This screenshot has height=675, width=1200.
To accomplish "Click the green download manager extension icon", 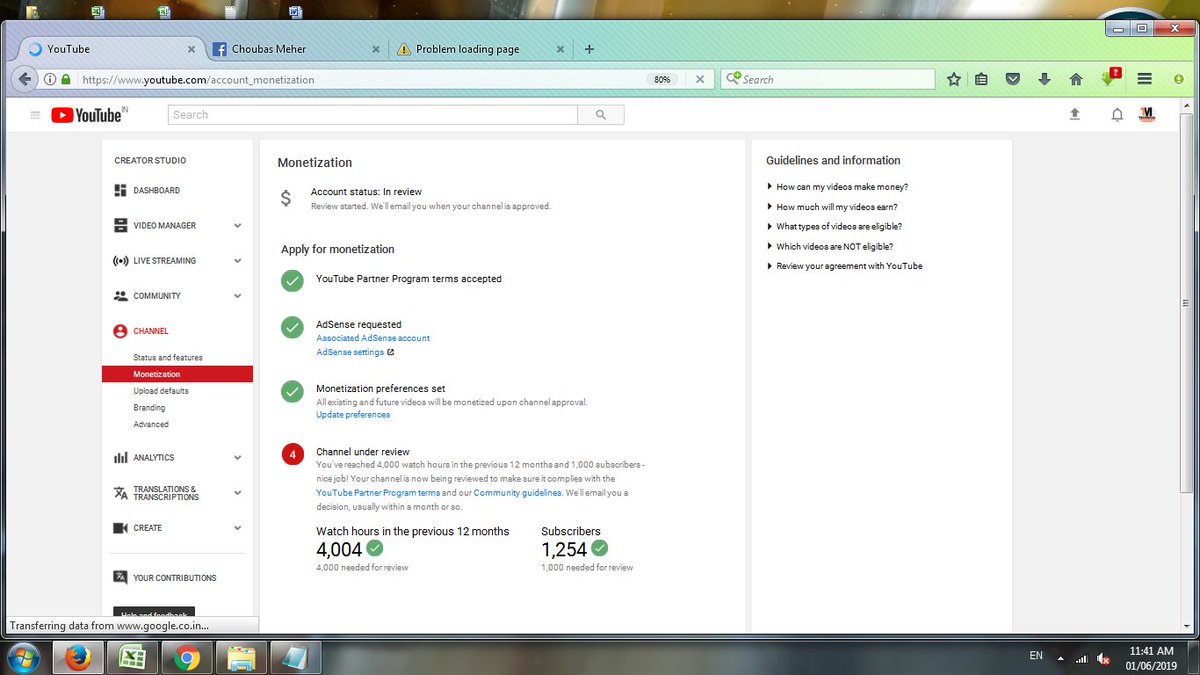I will 1110,78.
